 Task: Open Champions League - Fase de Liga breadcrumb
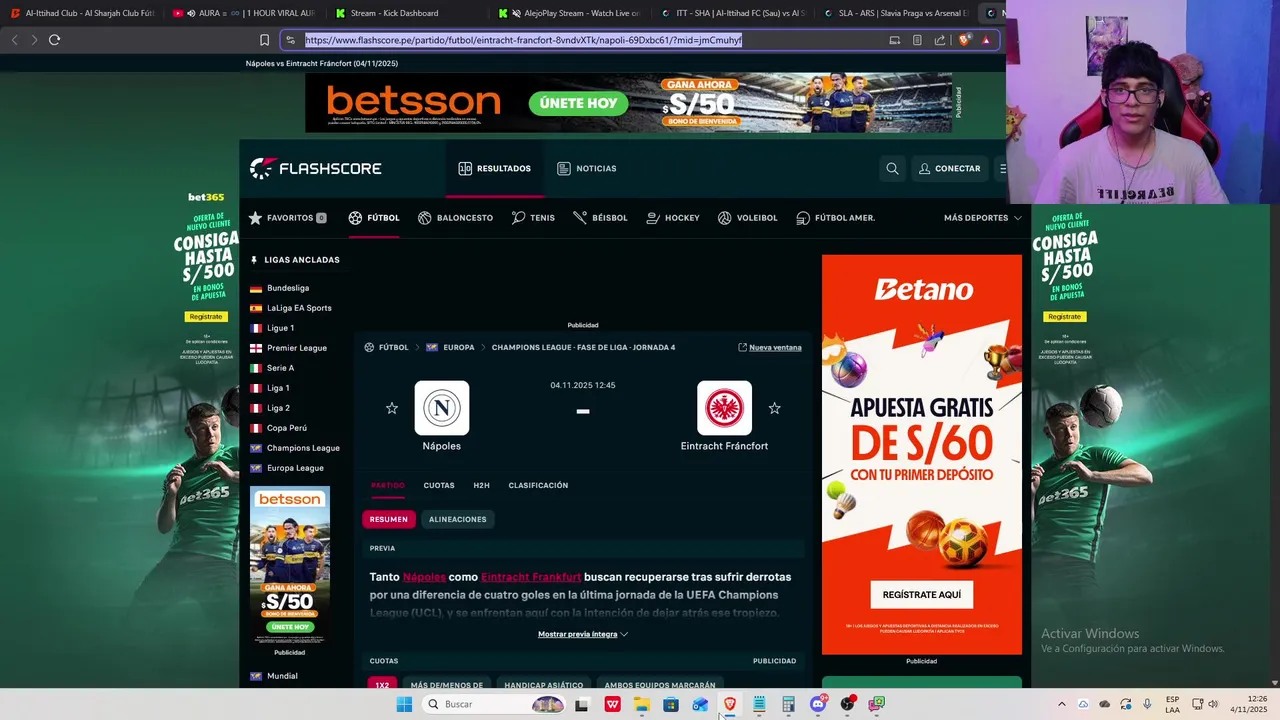pos(583,348)
